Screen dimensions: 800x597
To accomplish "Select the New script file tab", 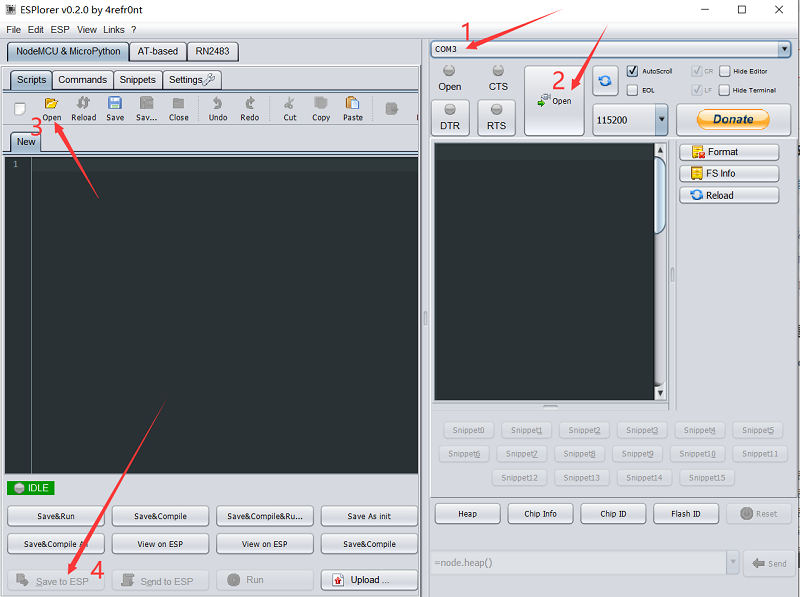I will (26, 142).
